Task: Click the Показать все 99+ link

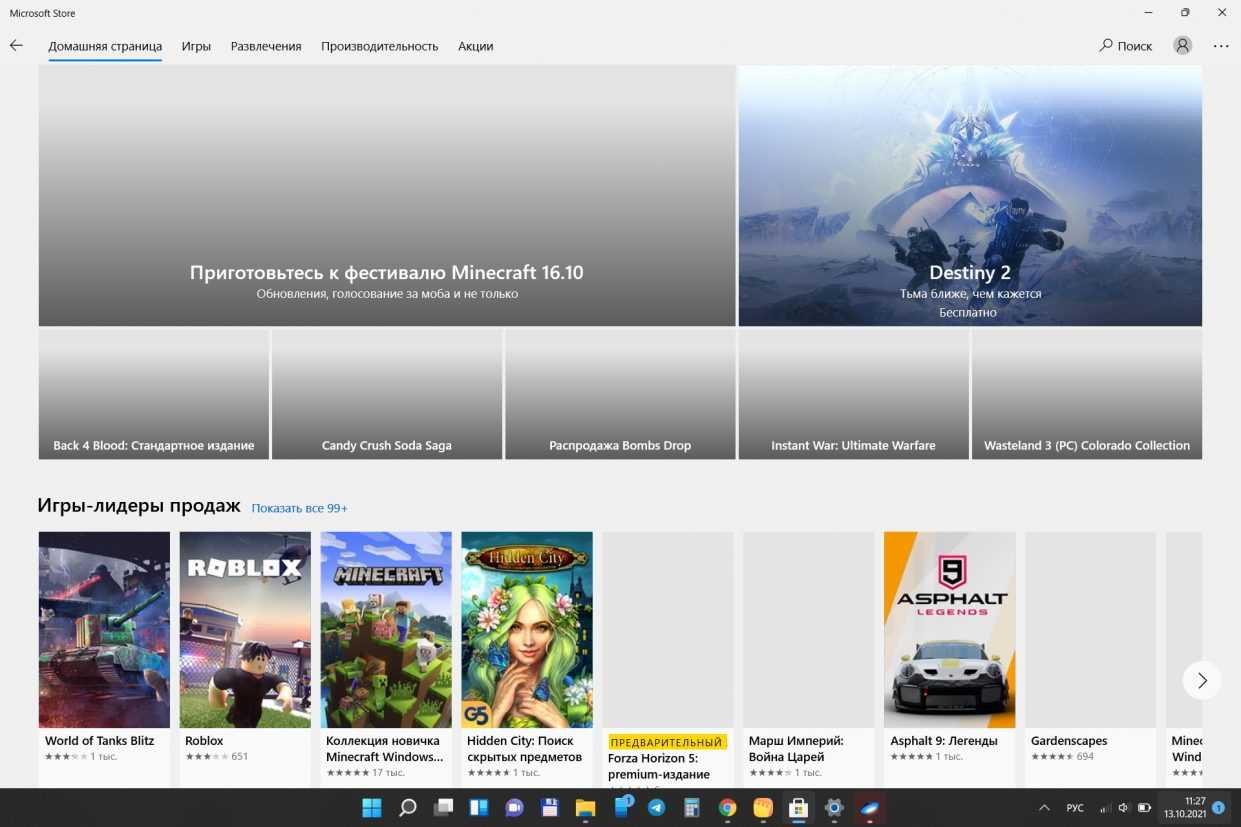Action: click(299, 508)
